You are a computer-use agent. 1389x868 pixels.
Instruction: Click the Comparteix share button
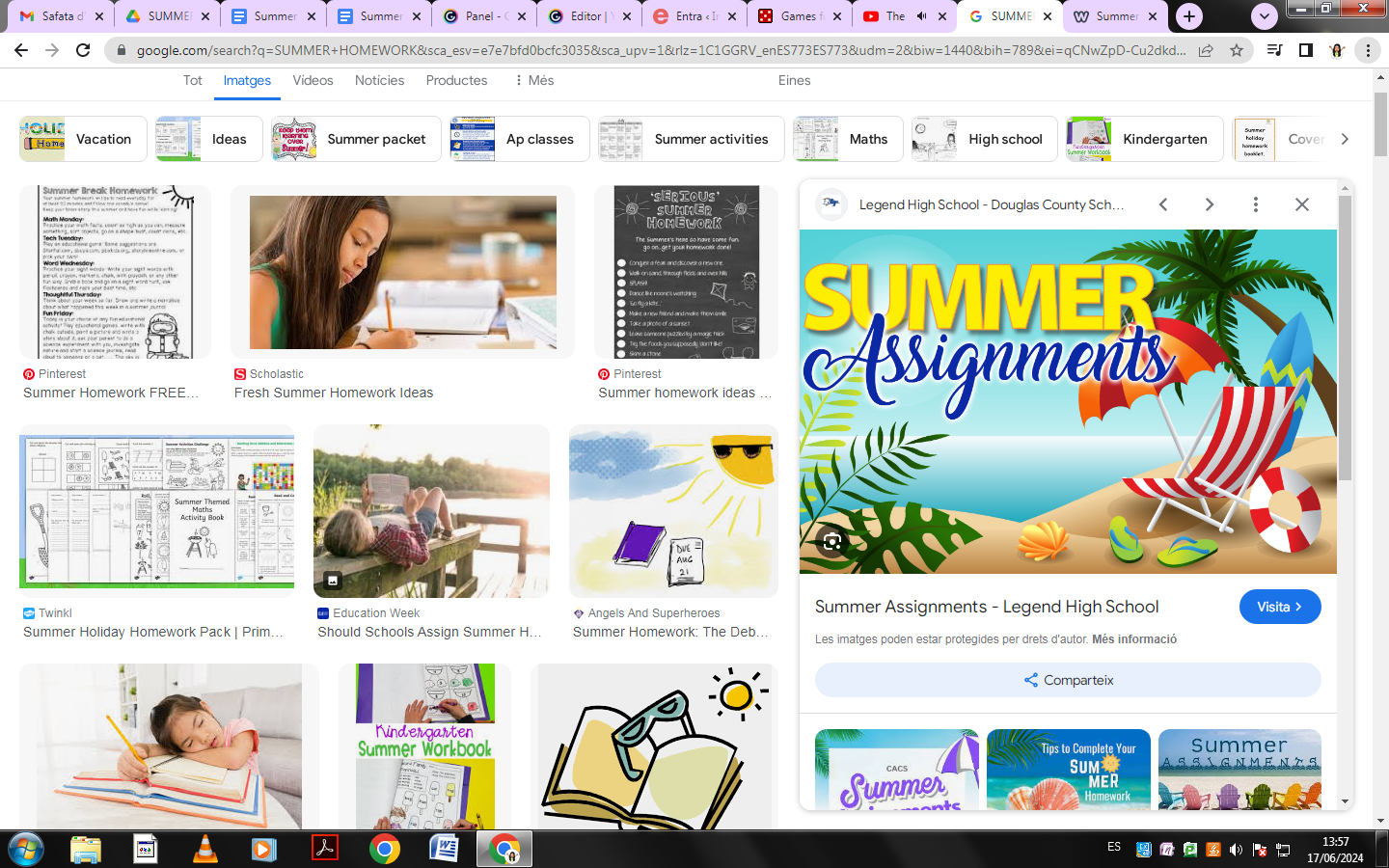point(1067,680)
